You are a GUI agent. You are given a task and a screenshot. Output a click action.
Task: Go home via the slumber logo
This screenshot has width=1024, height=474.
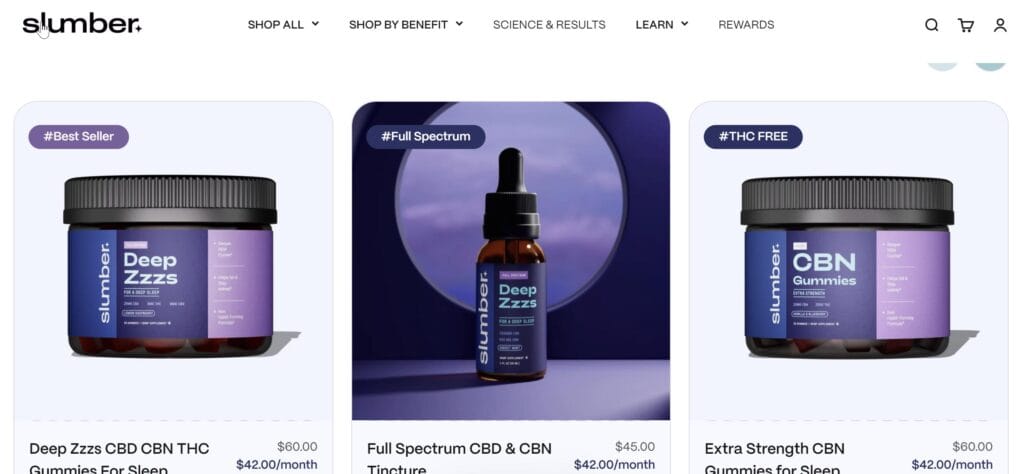tap(82, 24)
